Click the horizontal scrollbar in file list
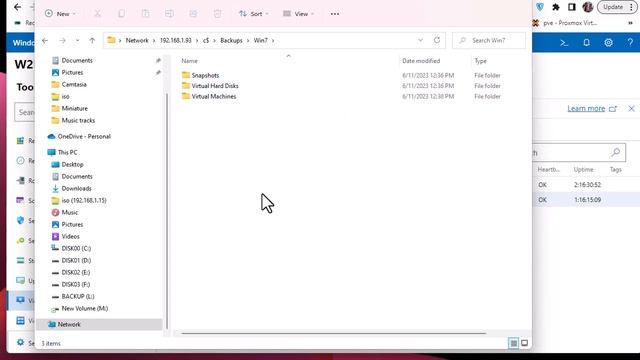 coord(333,333)
